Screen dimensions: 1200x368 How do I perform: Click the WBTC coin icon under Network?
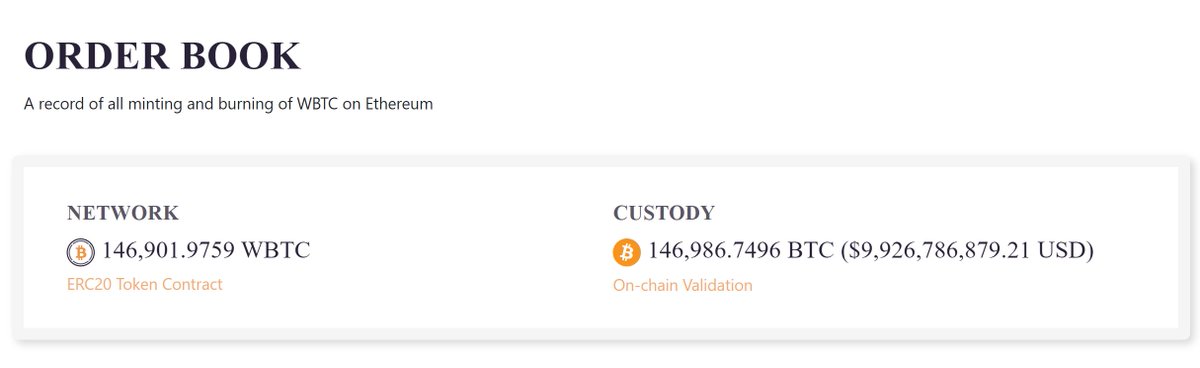pos(80,251)
